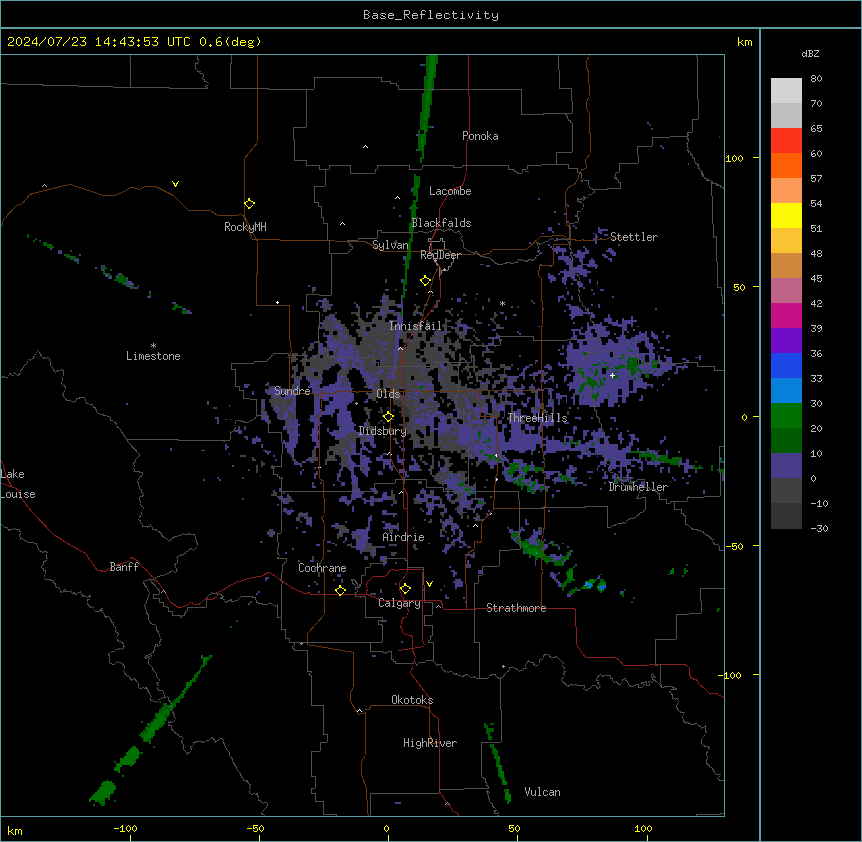Viewport: 862px width, 842px height.
Task: Click the Vulcan town label
Action: 542,792
